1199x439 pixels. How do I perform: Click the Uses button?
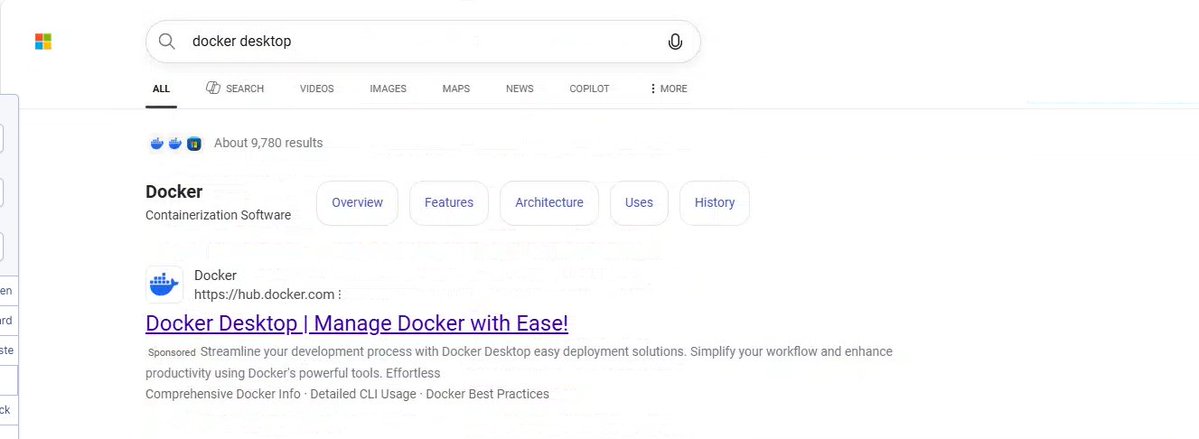pyautogui.click(x=638, y=203)
